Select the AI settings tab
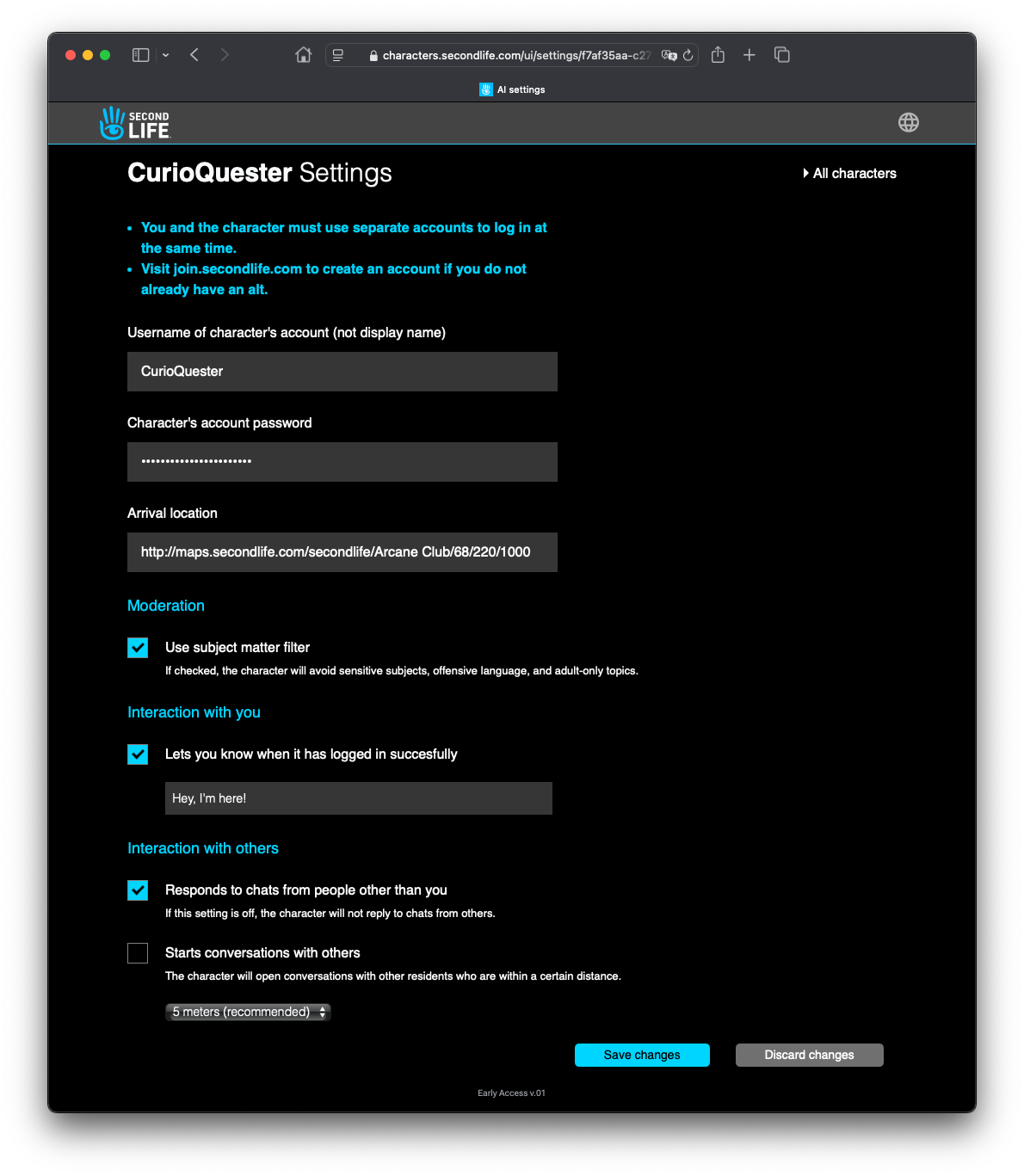Screen dimensions: 1024x1176 tap(512, 89)
